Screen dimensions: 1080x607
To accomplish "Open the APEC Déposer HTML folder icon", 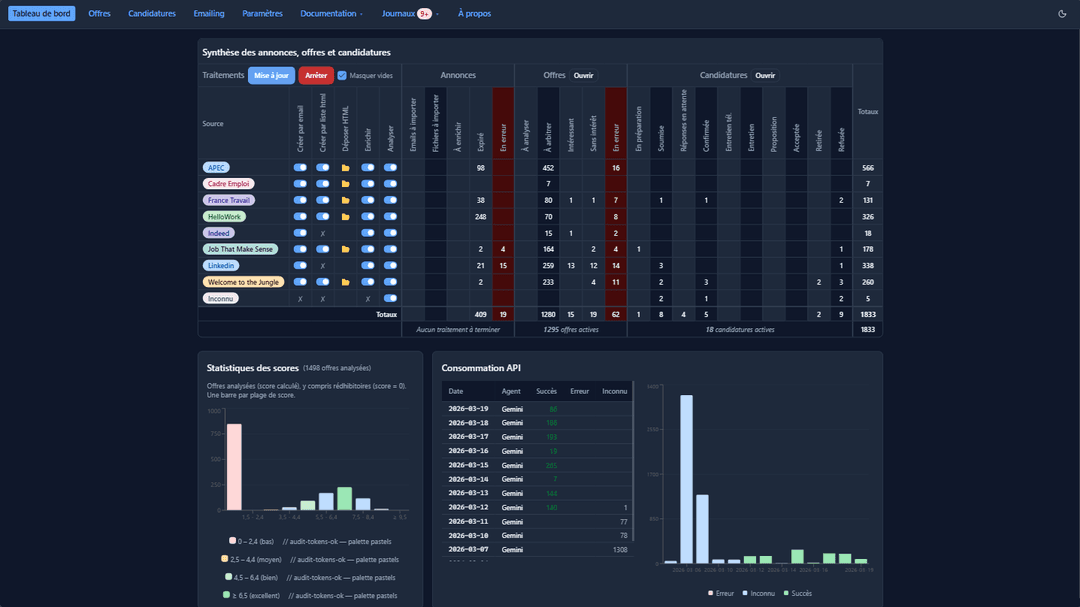I will (x=345, y=168).
